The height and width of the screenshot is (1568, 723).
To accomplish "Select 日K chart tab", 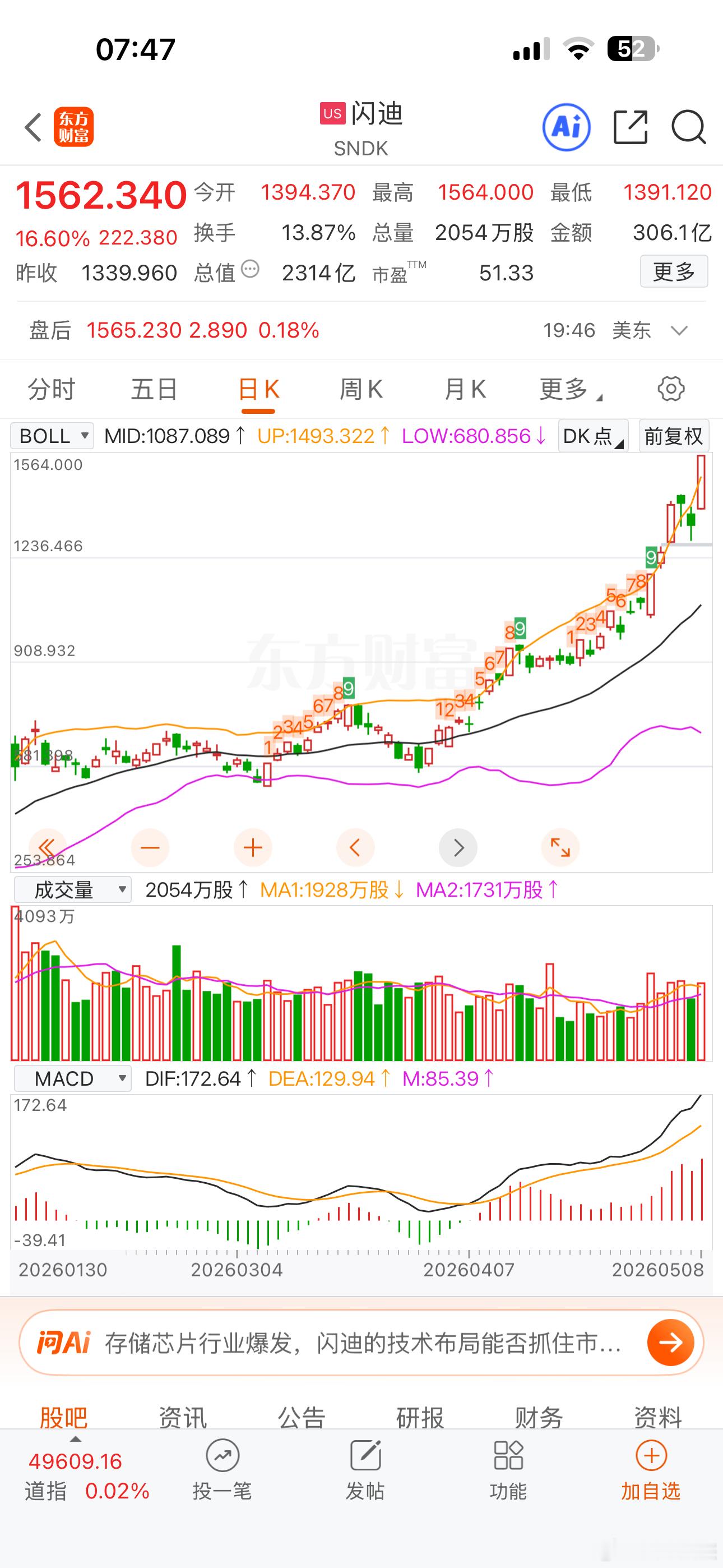I will tap(258, 389).
